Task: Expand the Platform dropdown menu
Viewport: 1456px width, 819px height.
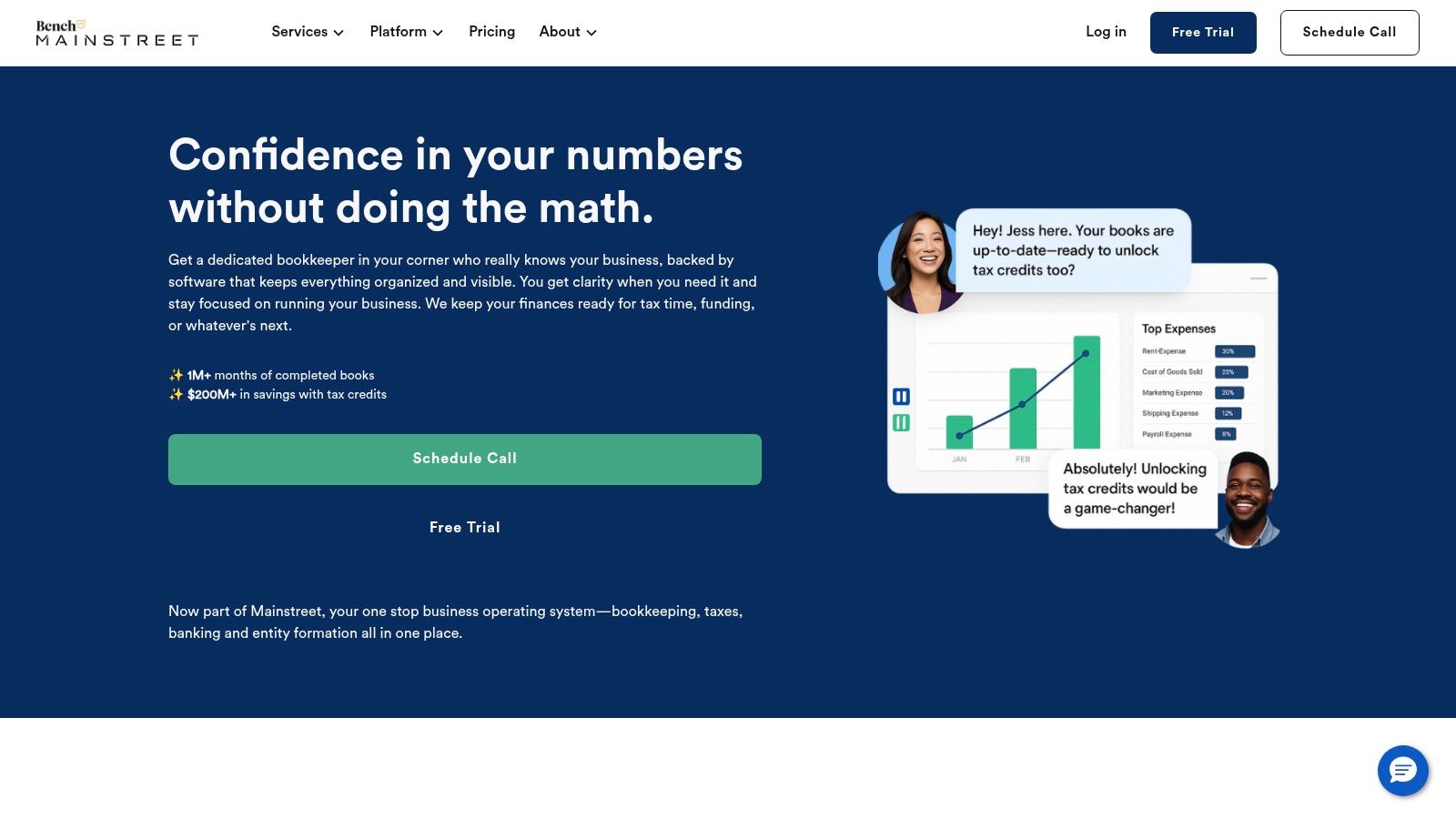Action: (406, 32)
